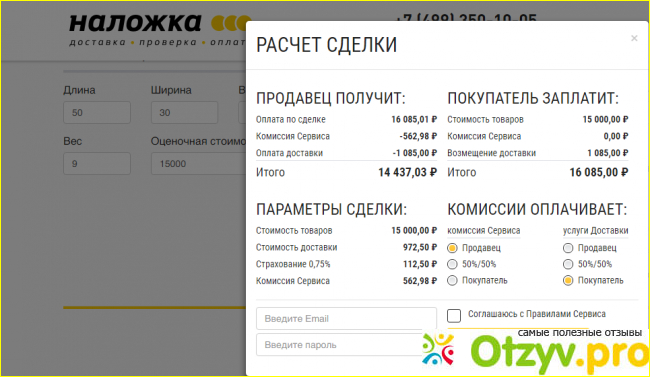
Task: Select 50%/50% for комиссия Сервиса
Action: click(452, 264)
